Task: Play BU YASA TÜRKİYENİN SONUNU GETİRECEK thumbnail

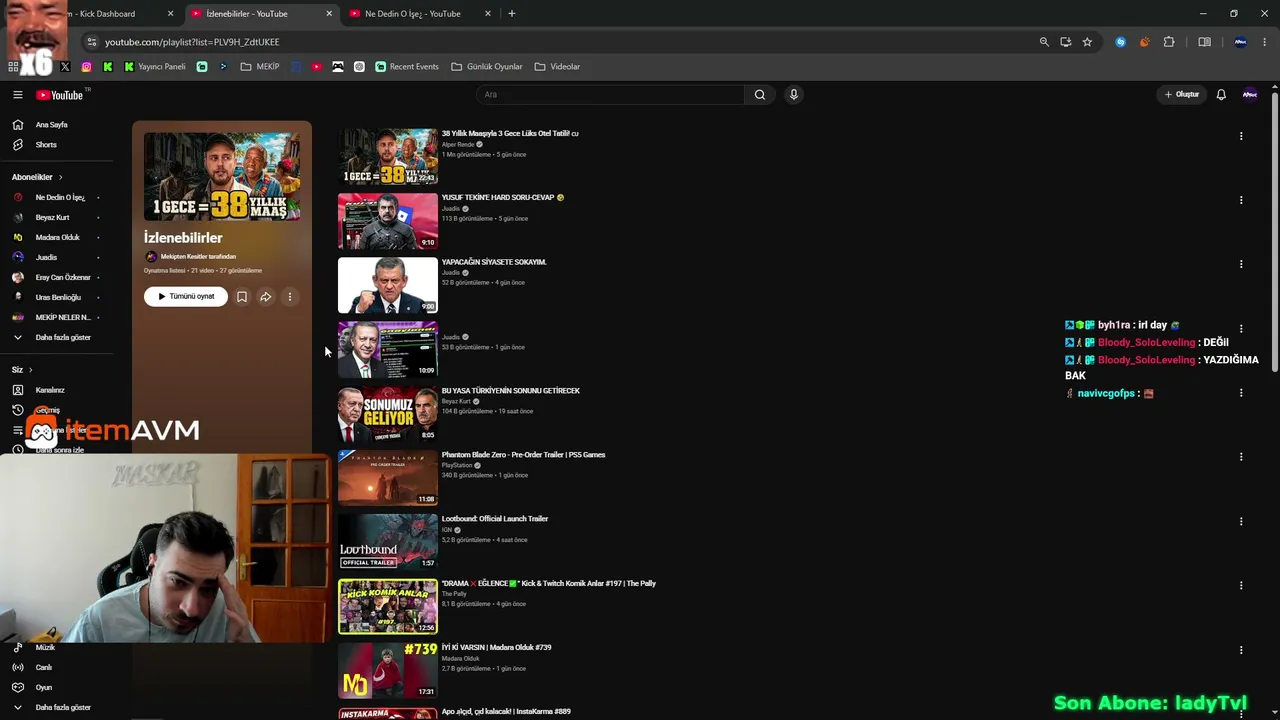Action: click(x=388, y=414)
